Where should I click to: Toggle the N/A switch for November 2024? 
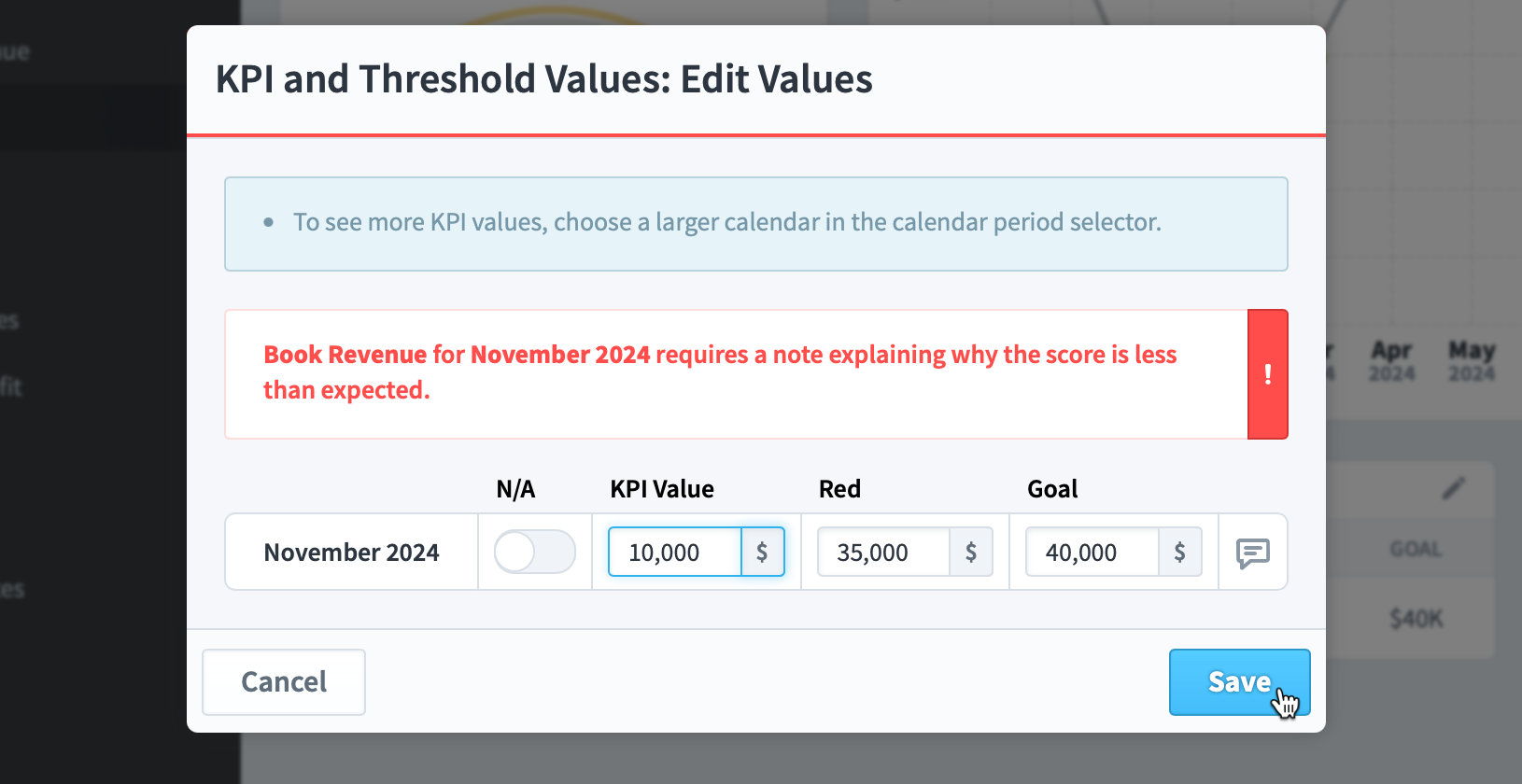tap(534, 552)
